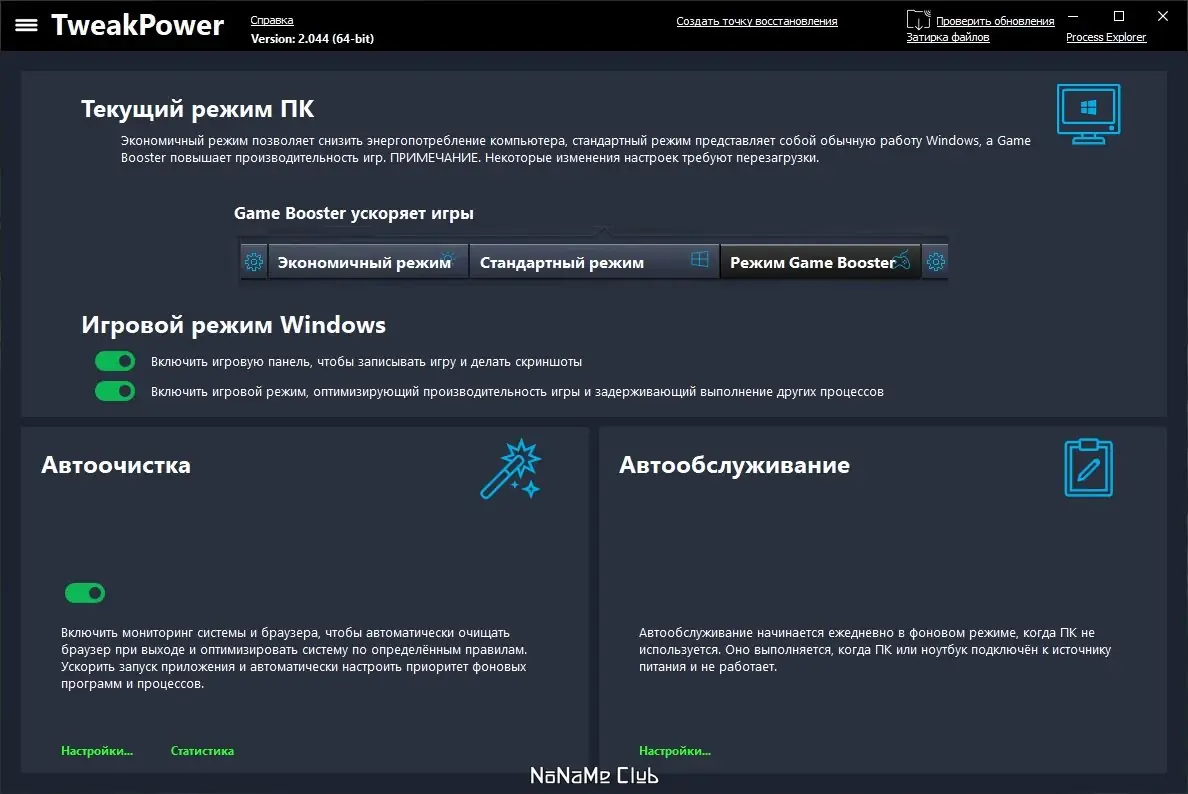Viewport: 1188px width, 794px height.
Task: Click the Автоочистка magic wand icon
Action: pyautogui.click(x=511, y=469)
